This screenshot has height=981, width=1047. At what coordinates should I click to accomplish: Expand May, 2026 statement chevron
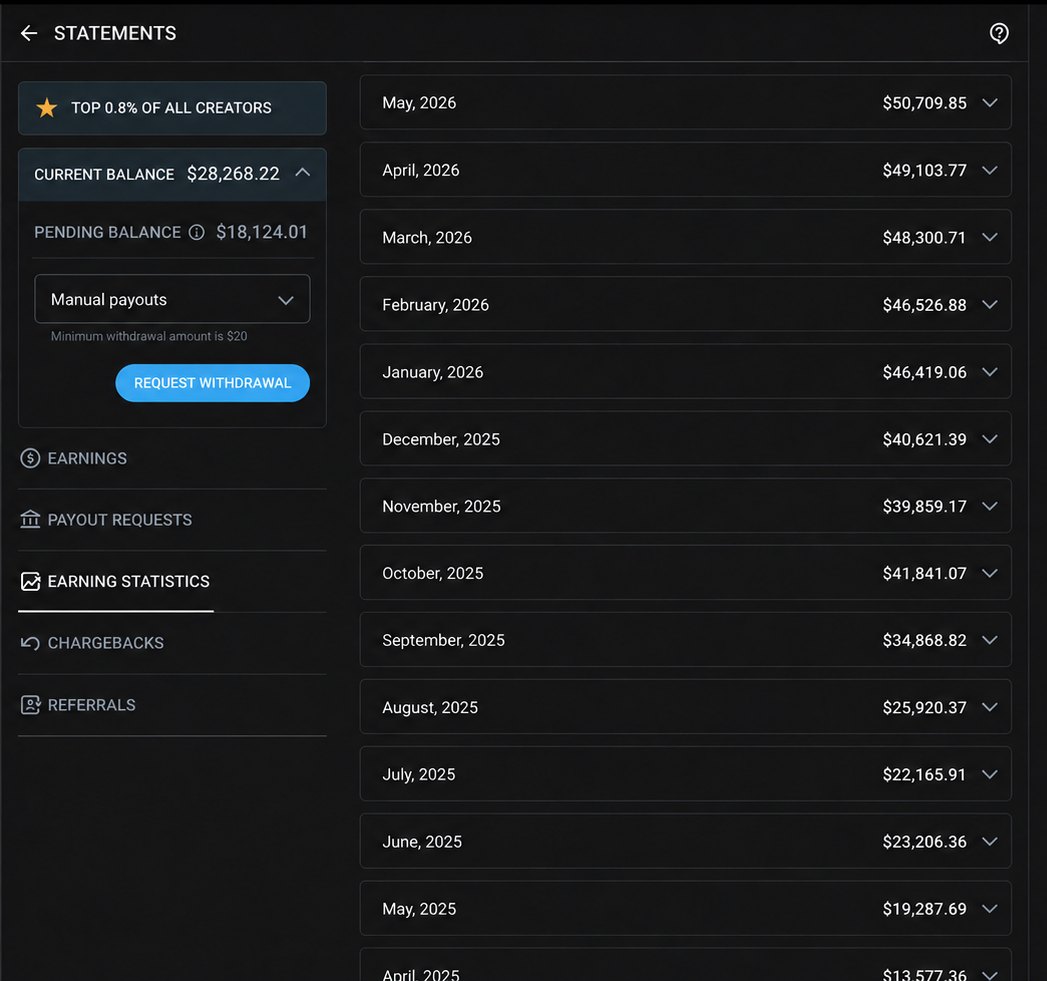[990, 103]
